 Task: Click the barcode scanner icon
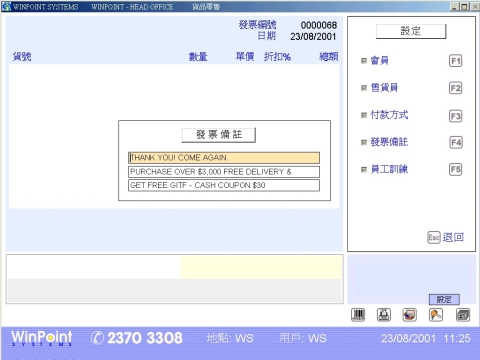click(x=358, y=315)
